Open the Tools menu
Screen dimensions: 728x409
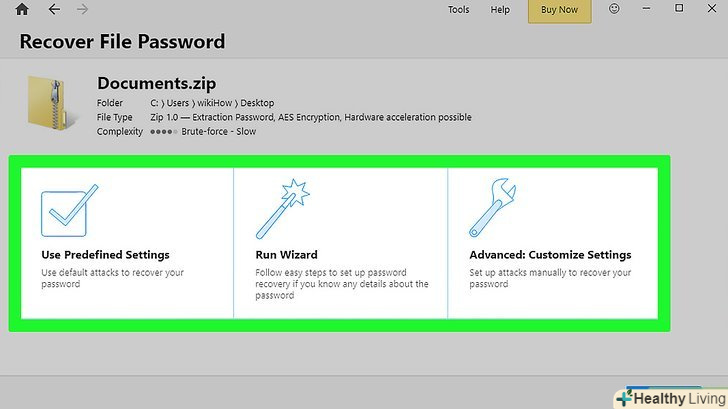pos(459,10)
